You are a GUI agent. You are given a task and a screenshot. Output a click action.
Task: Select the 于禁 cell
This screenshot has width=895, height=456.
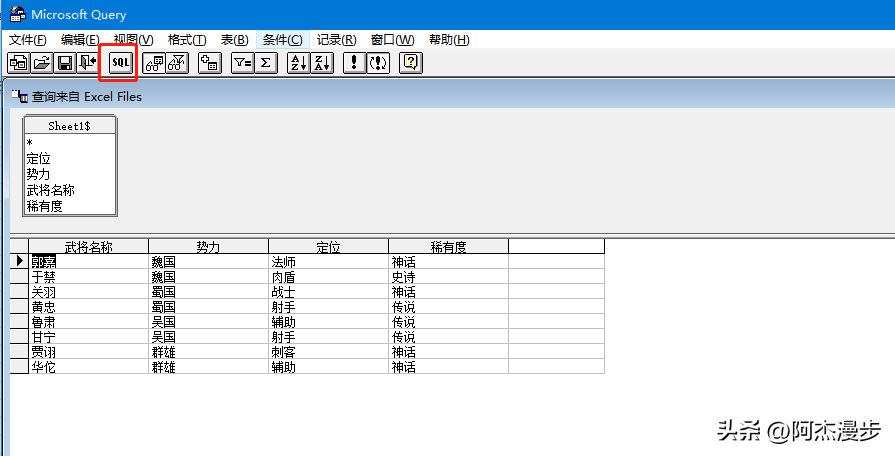click(x=88, y=277)
